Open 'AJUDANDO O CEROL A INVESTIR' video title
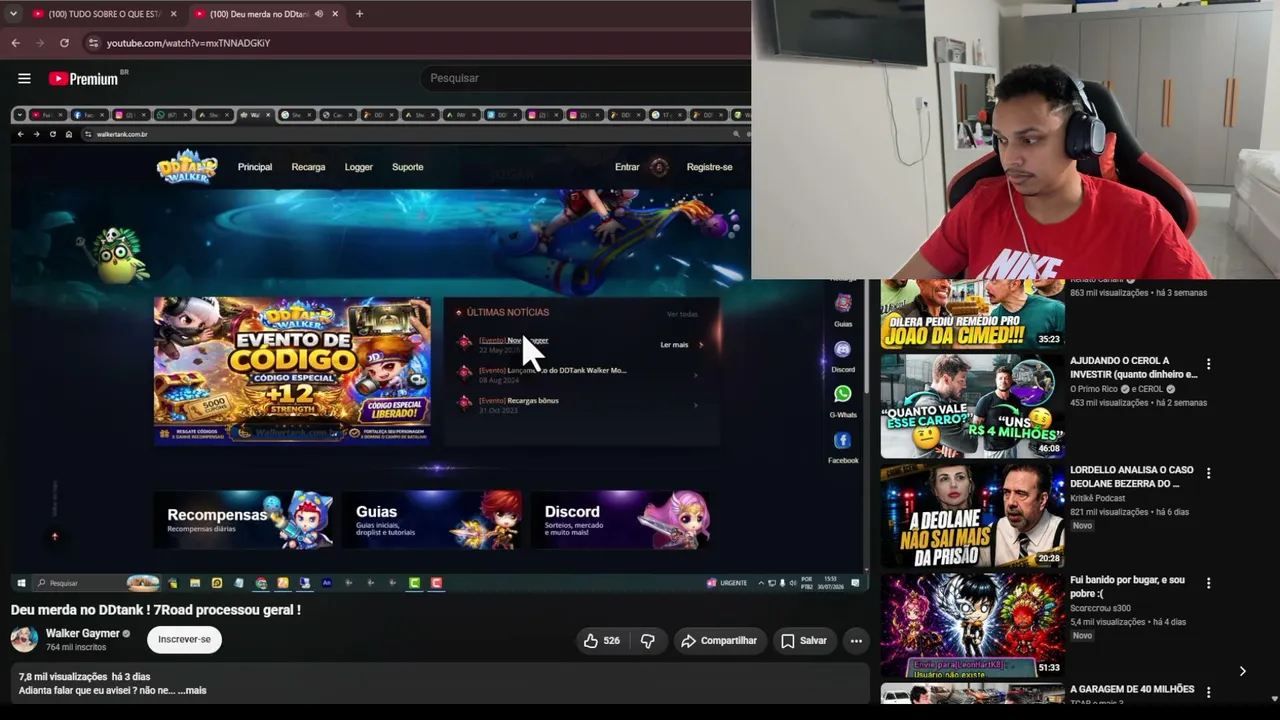Viewport: 1280px width, 720px height. click(x=1133, y=367)
